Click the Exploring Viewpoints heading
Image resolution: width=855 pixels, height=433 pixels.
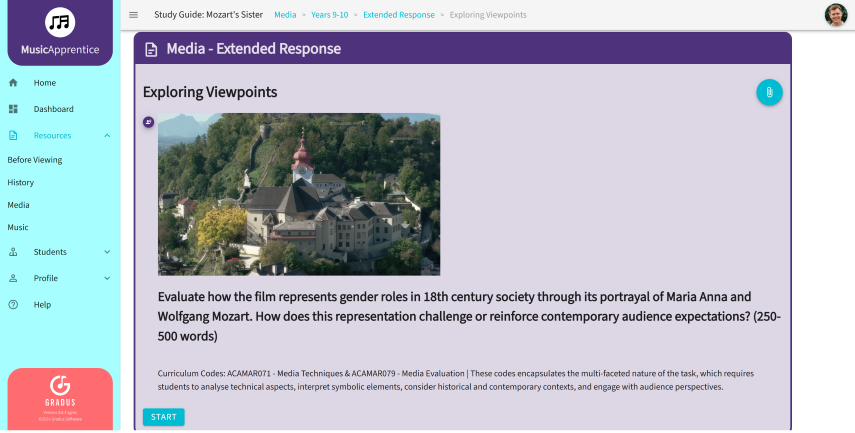(x=210, y=92)
